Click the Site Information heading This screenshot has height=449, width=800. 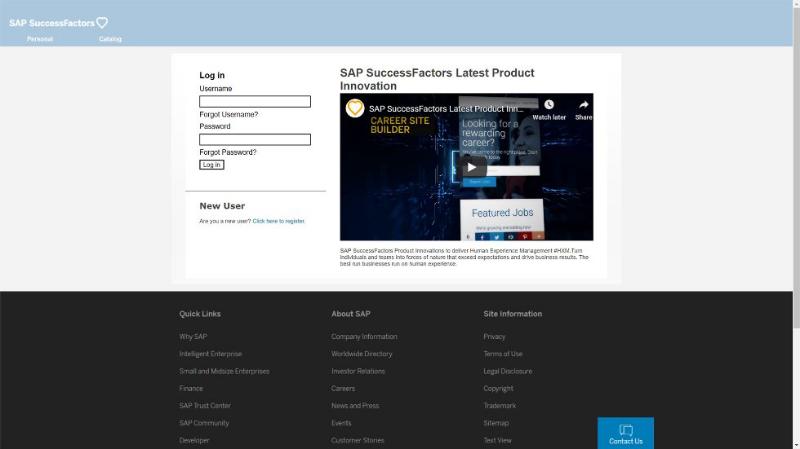tap(512, 314)
